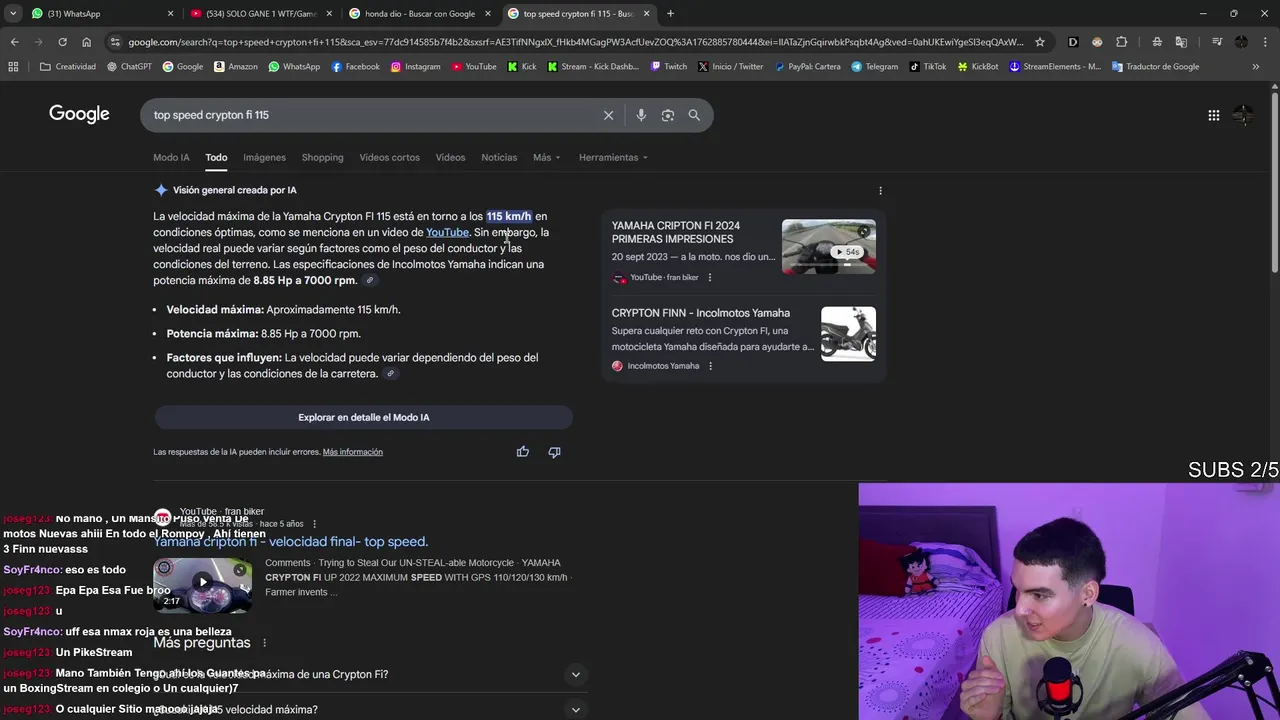Open a new browser tab
This screenshot has height=720, width=1280.
670,14
